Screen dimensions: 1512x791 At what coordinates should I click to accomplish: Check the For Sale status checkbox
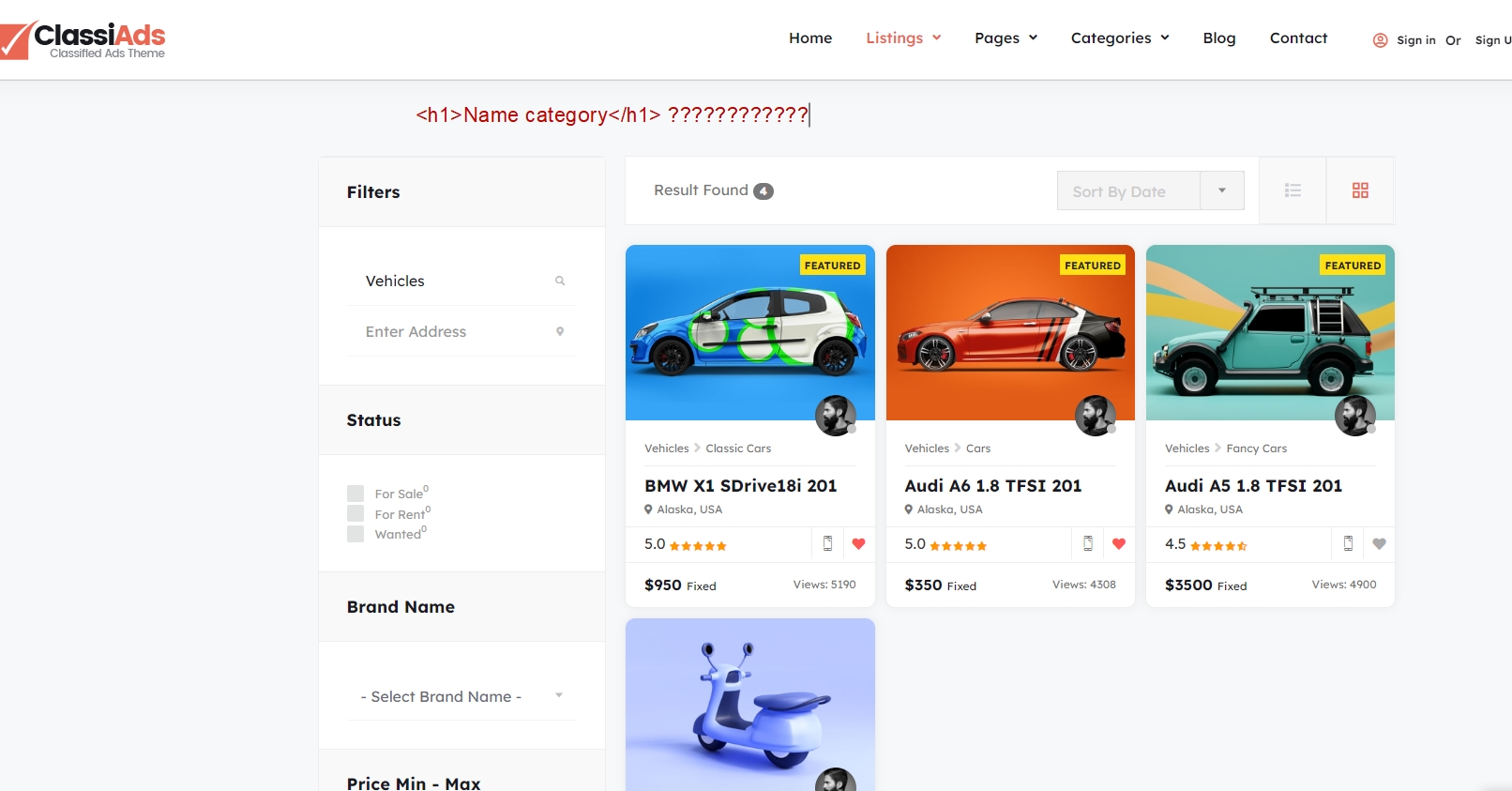click(x=355, y=494)
